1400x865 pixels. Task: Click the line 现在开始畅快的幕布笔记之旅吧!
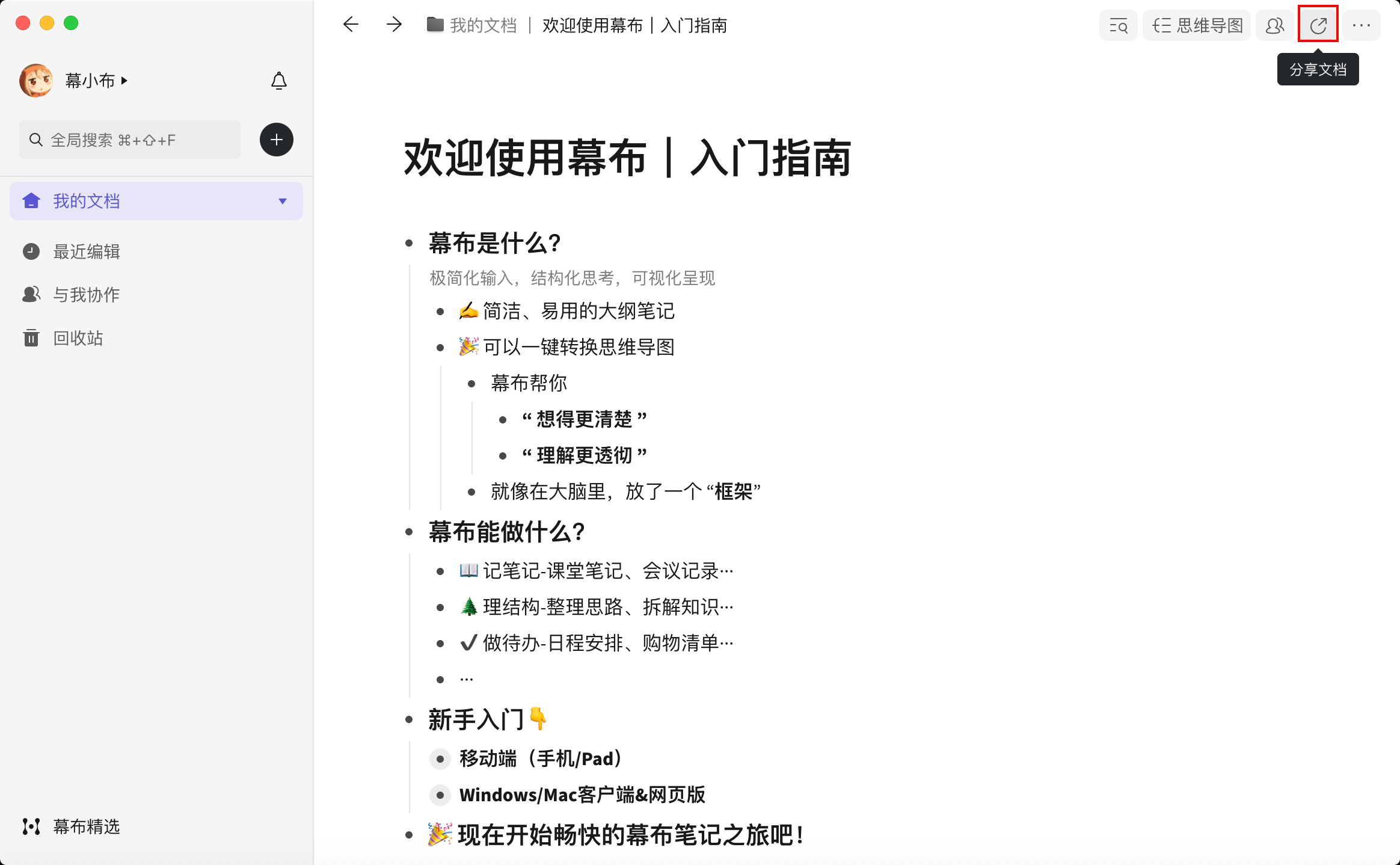[x=616, y=836]
